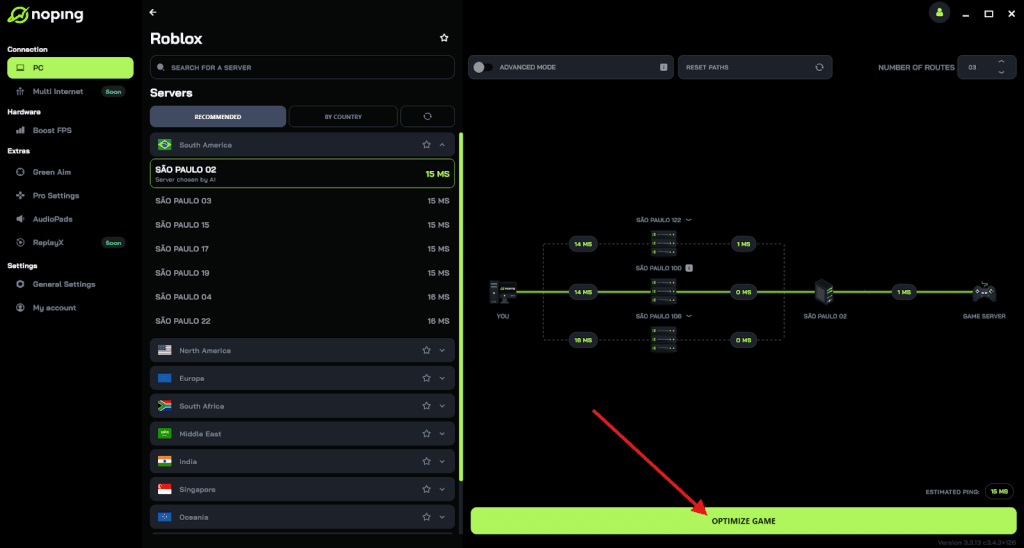The width and height of the screenshot is (1024, 548).
Task: Click the refresh servers icon button
Action: coord(428,116)
